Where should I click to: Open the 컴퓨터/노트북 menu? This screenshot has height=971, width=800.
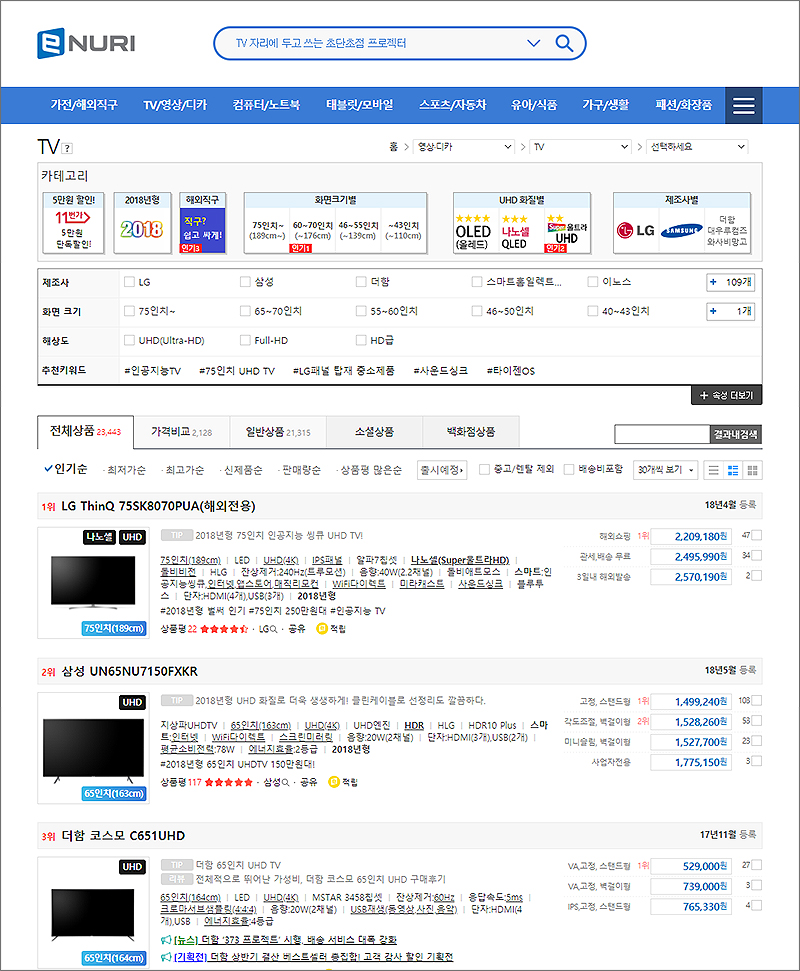(x=266, y=105)
